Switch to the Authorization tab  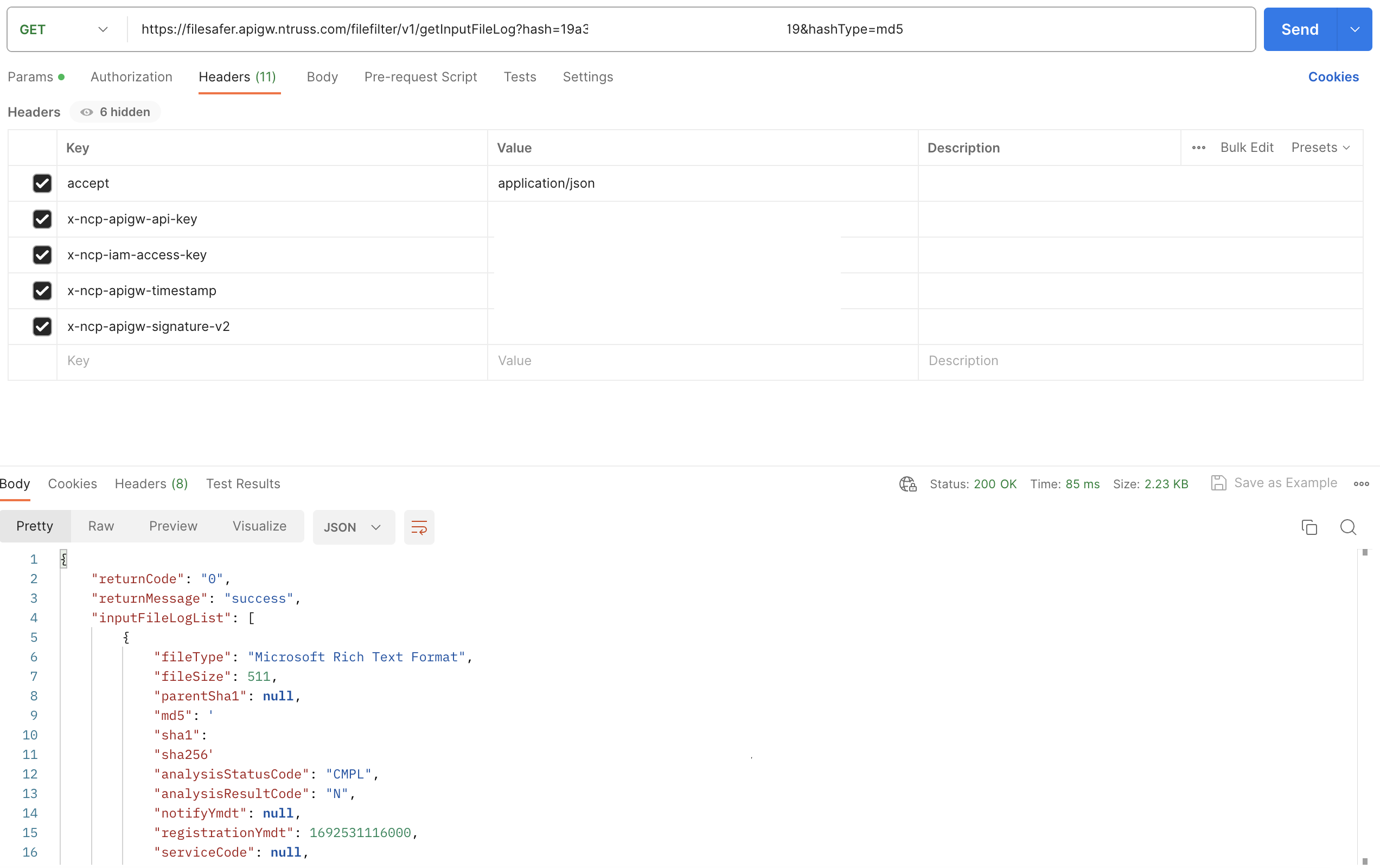point(131,77)
